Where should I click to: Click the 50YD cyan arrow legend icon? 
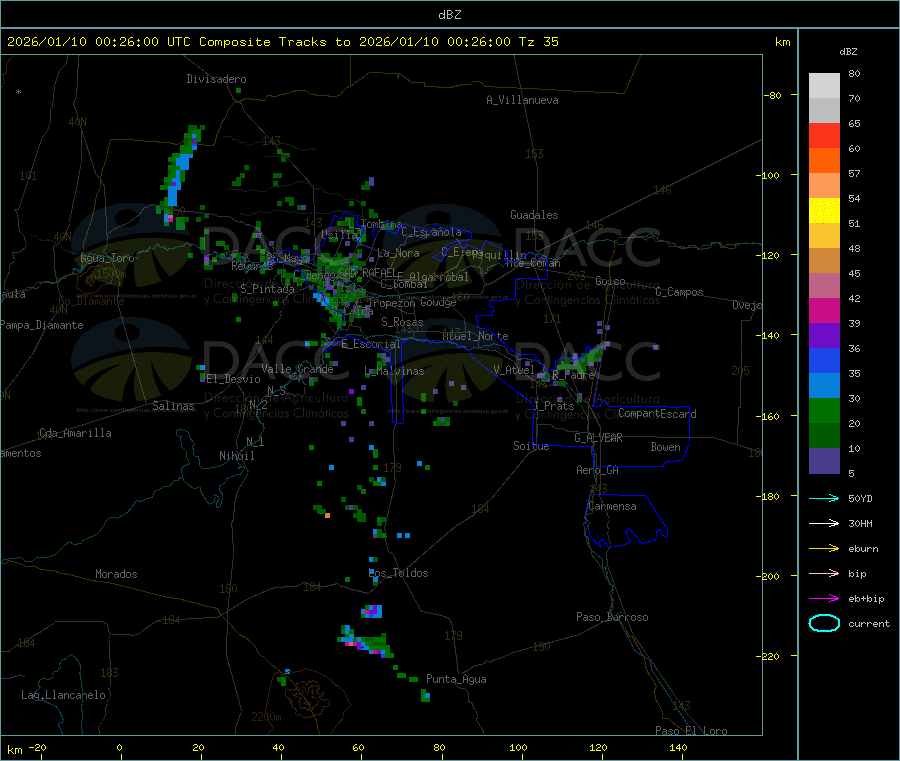coord(824,498)
